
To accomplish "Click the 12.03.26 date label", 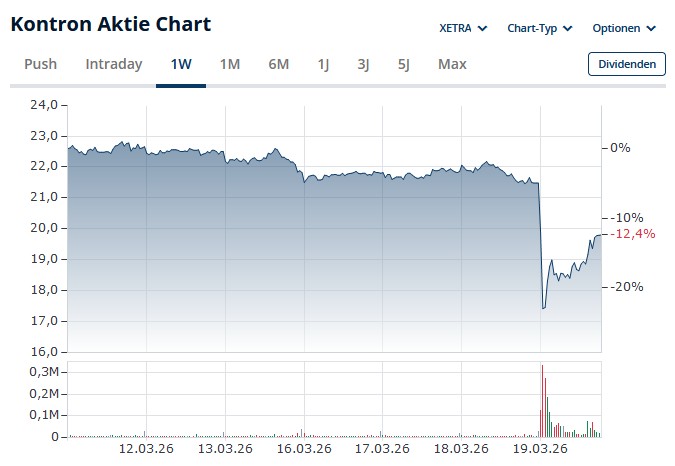I will click(x=147, y=449).
